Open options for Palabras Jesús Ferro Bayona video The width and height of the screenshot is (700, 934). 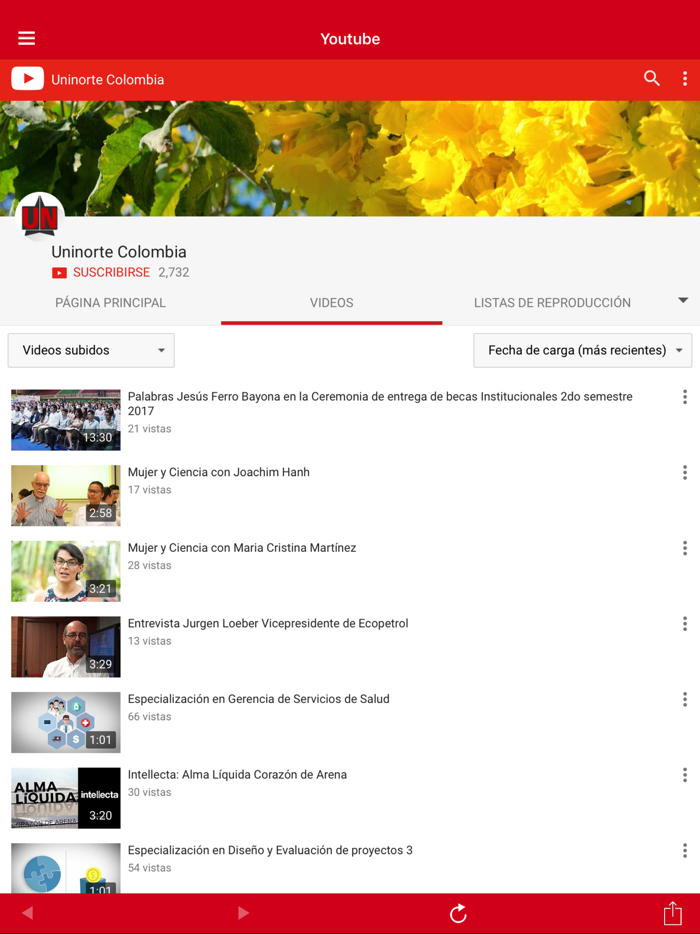(x=685, y=397)
